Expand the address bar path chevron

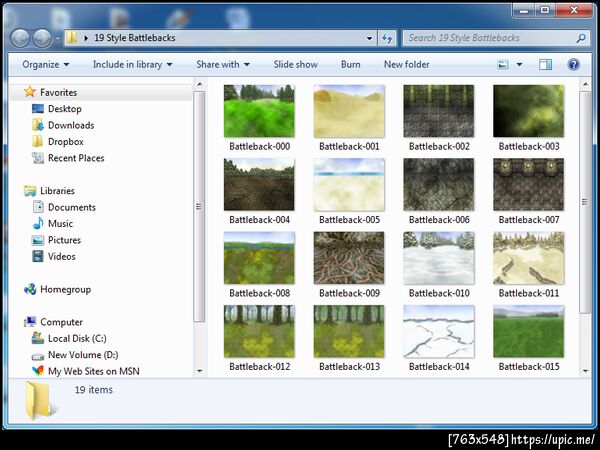86,38
